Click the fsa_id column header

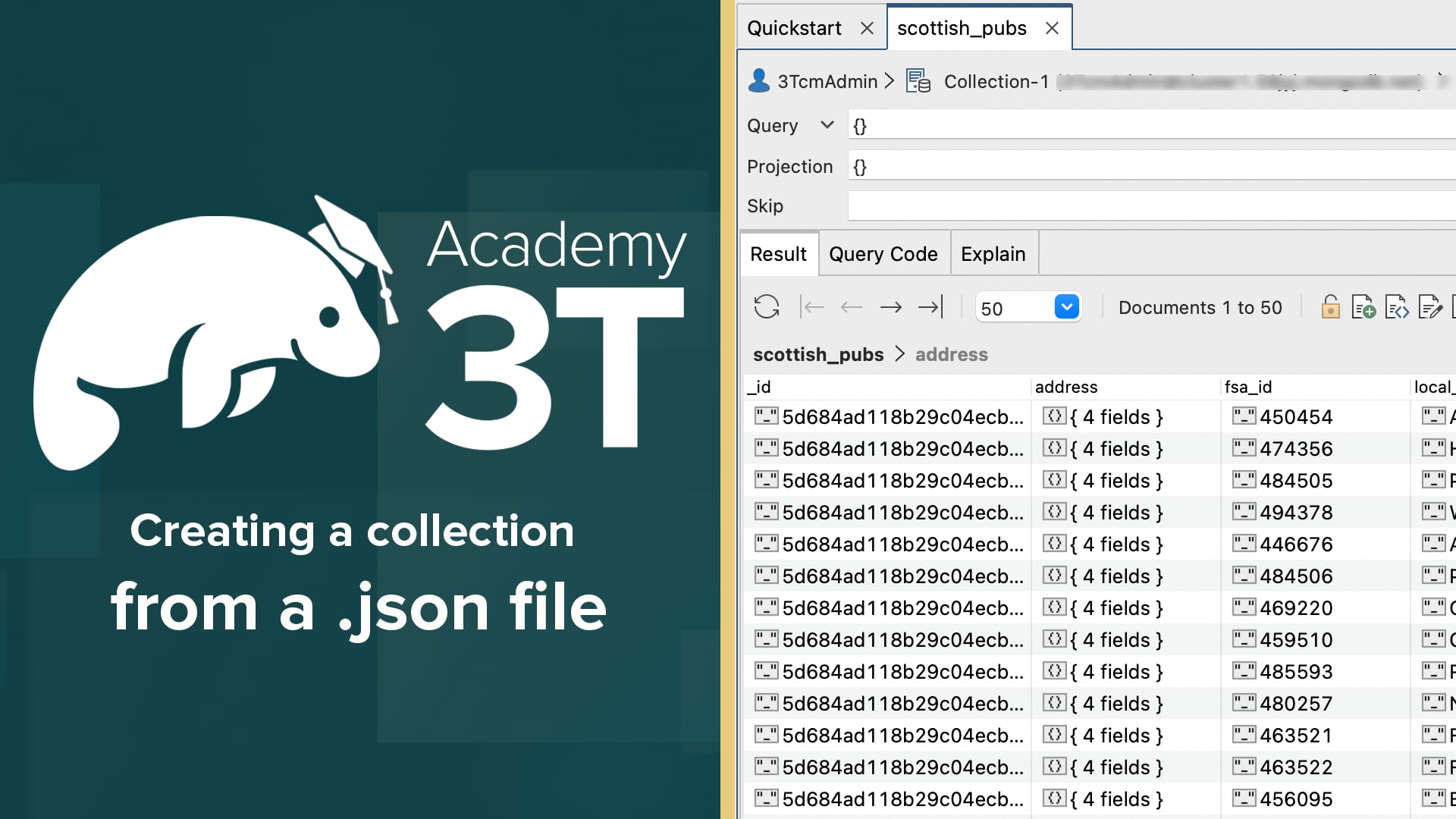1315,387
